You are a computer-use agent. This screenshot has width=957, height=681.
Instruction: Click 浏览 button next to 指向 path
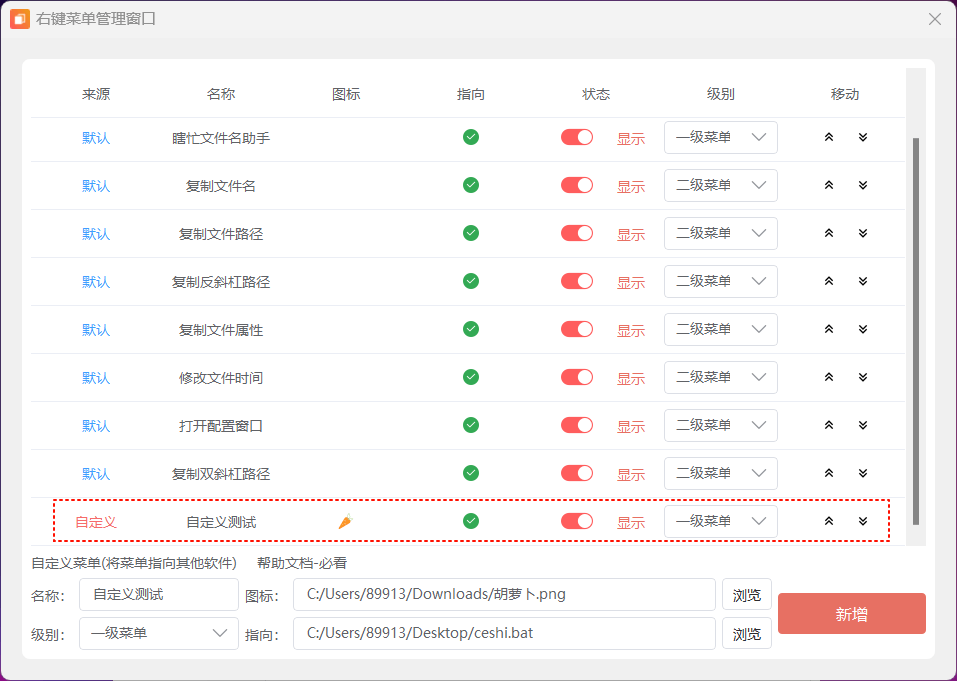[x=746, y=633]
